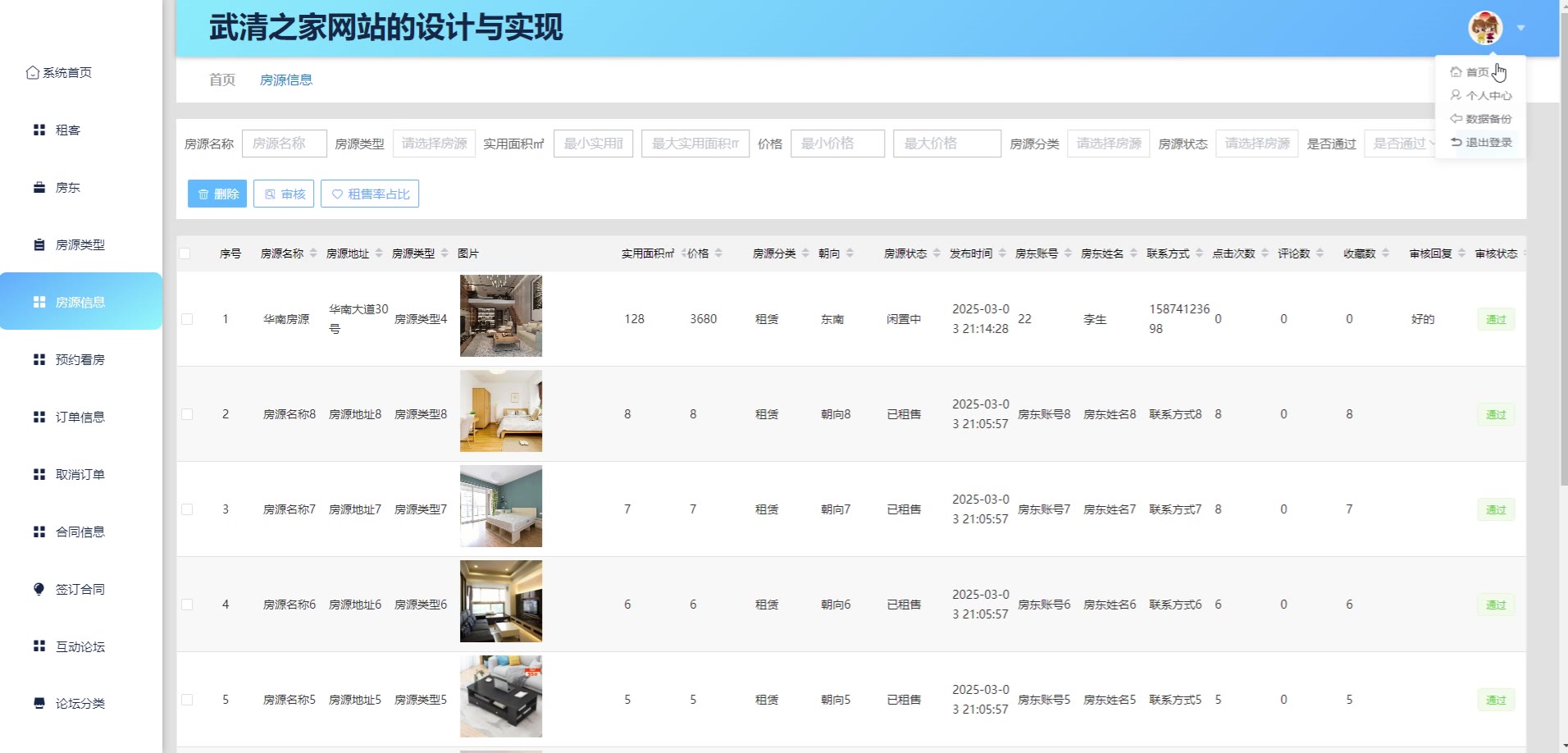Click the user avatar icon
The image size is (1568, 753).
1484,28
